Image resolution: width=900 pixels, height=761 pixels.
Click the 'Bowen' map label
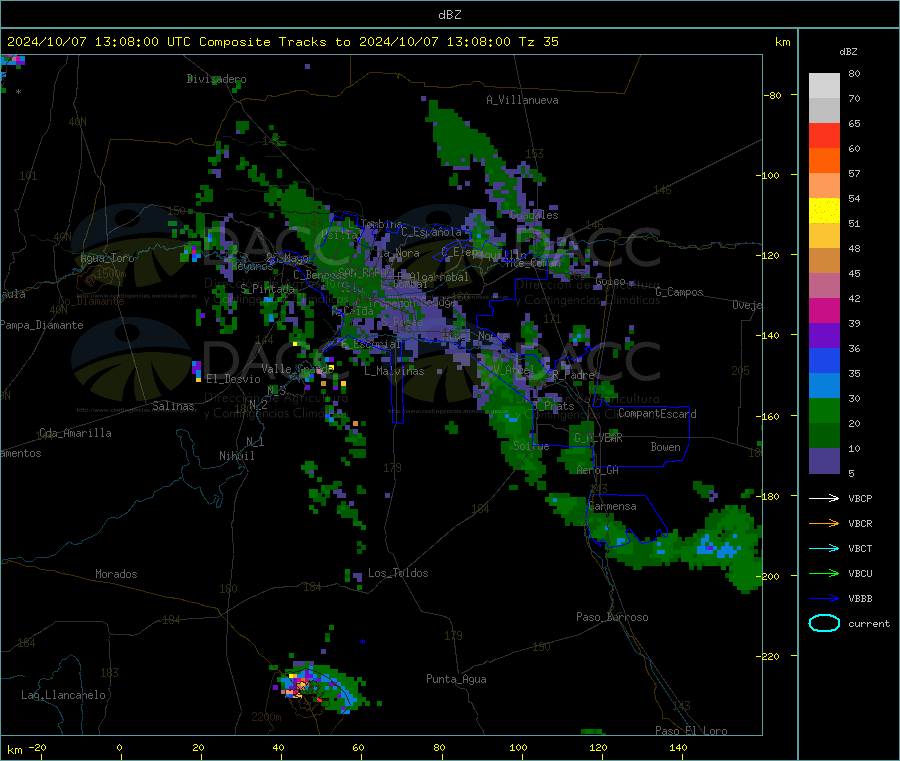click(665, 447)
